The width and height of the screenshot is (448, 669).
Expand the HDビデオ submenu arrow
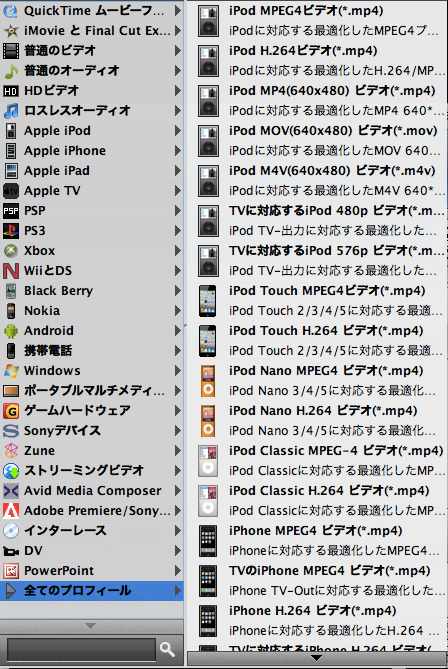(x=177, y=91)
